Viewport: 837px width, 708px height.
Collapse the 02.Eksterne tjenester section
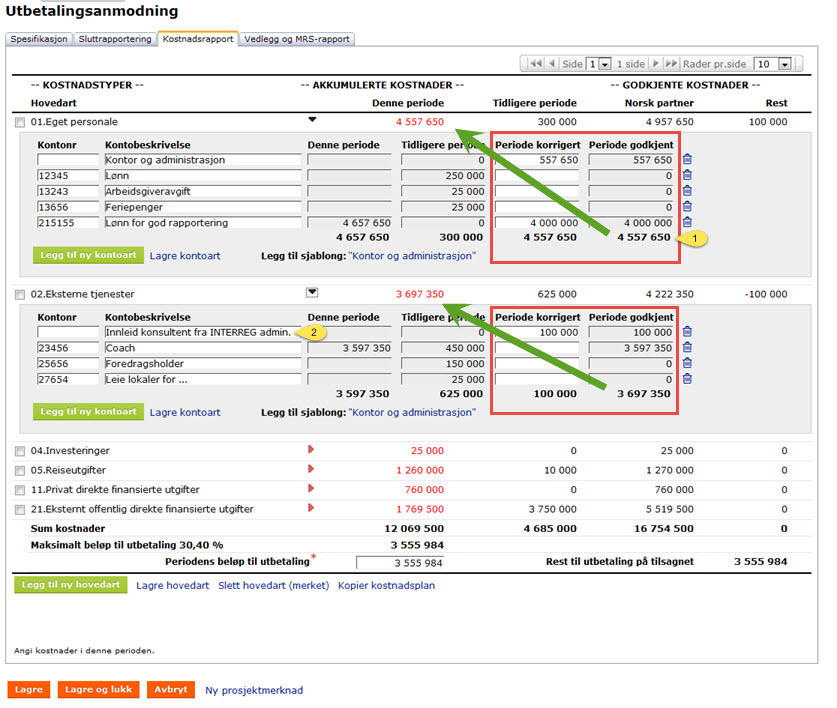point(312,292)
